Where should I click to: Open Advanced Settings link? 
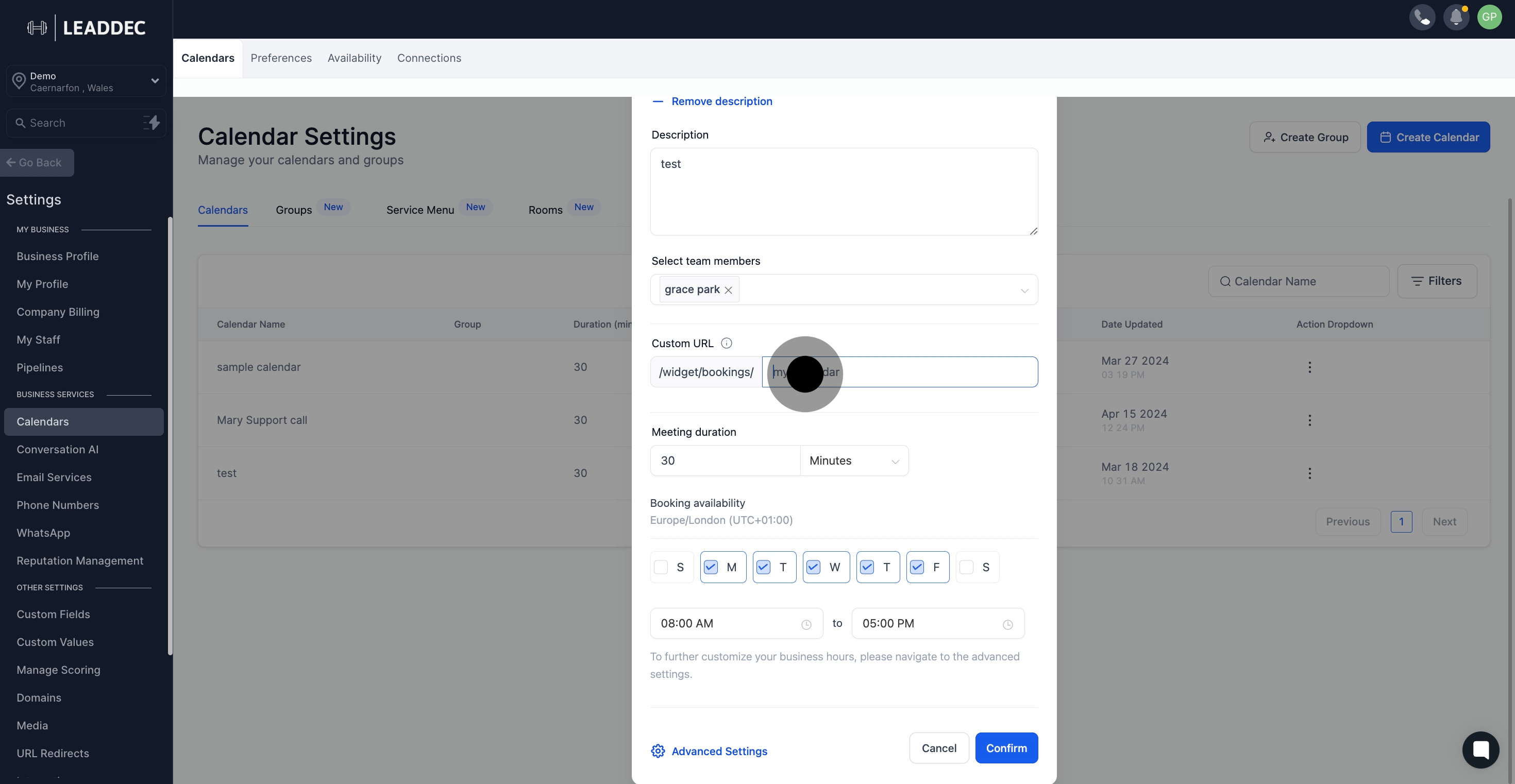pyautogui.click(x=719, y=751)
